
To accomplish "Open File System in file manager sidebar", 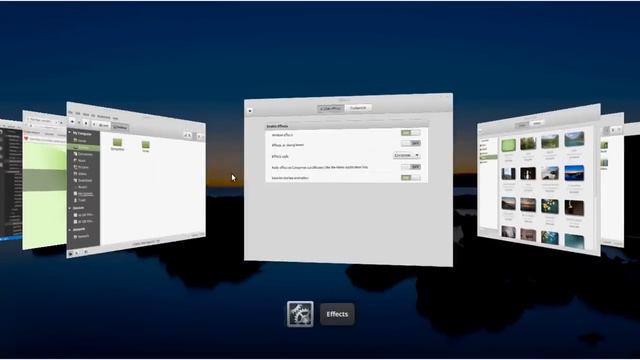I will (x=83, y=194).
